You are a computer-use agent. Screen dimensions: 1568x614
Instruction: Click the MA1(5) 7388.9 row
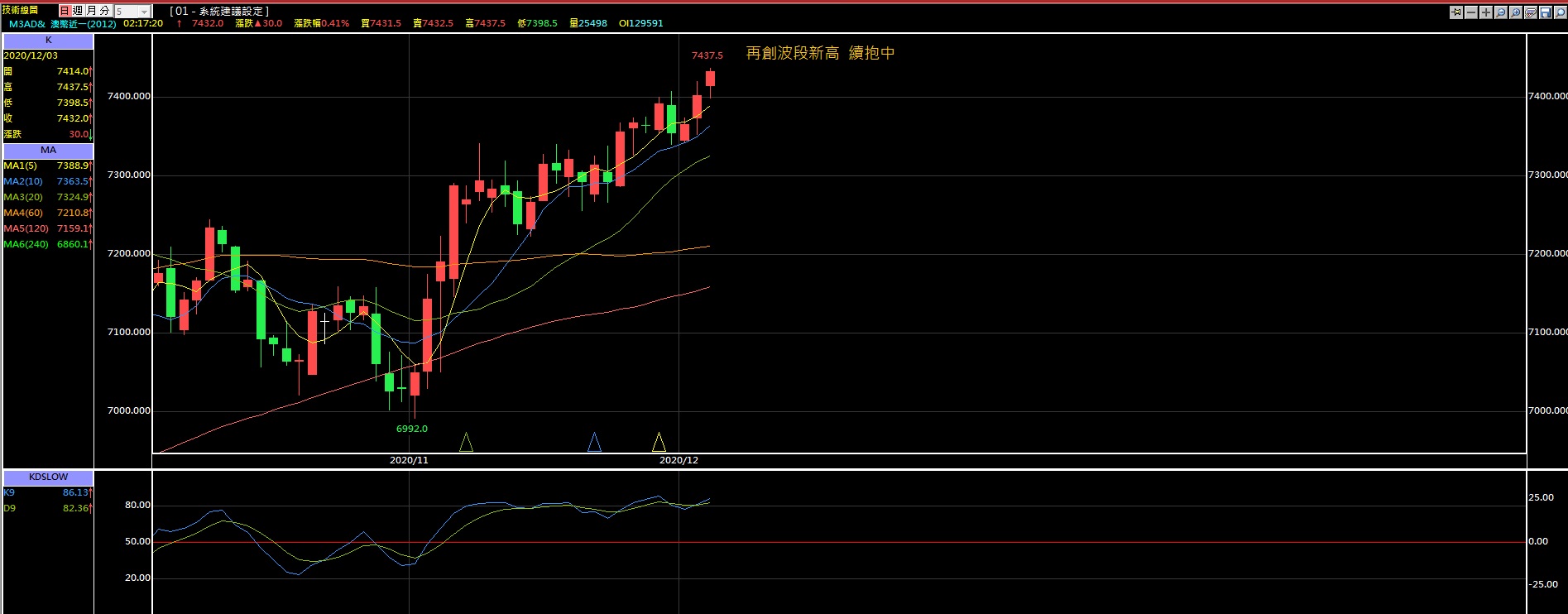coord(48,165)
